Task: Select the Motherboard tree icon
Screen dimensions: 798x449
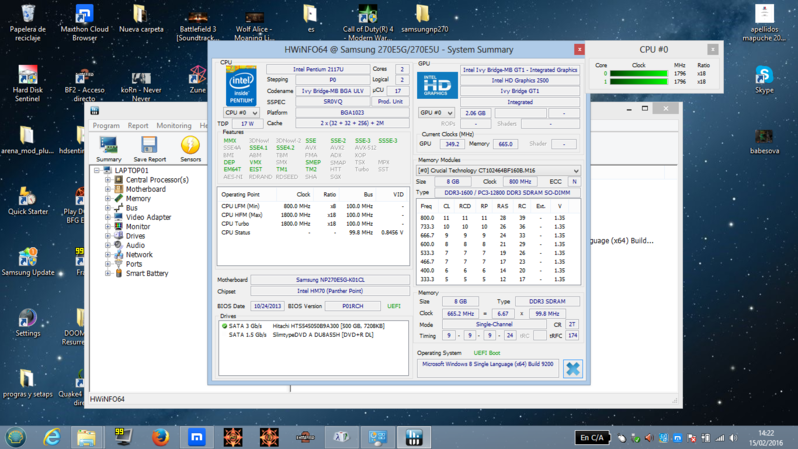Action: pyautogui.click(x=119, y=189)
